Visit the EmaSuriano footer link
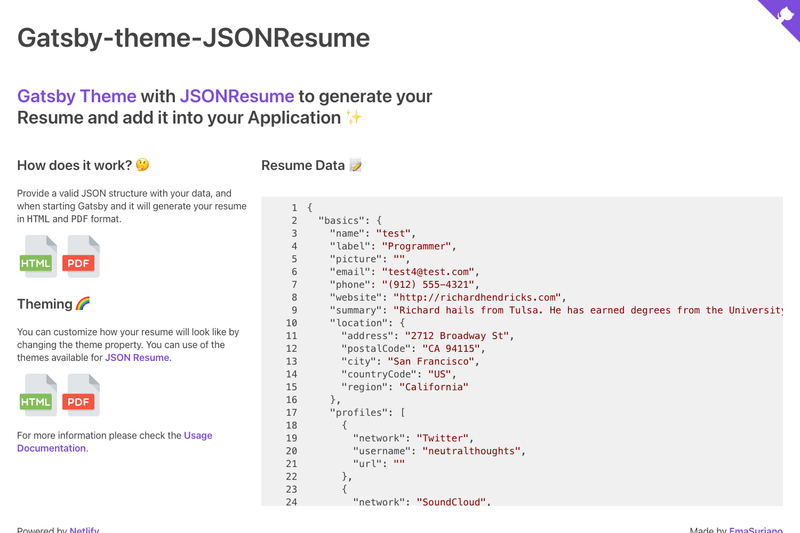Viewport: 800px width, 533px height. [756, 529]
